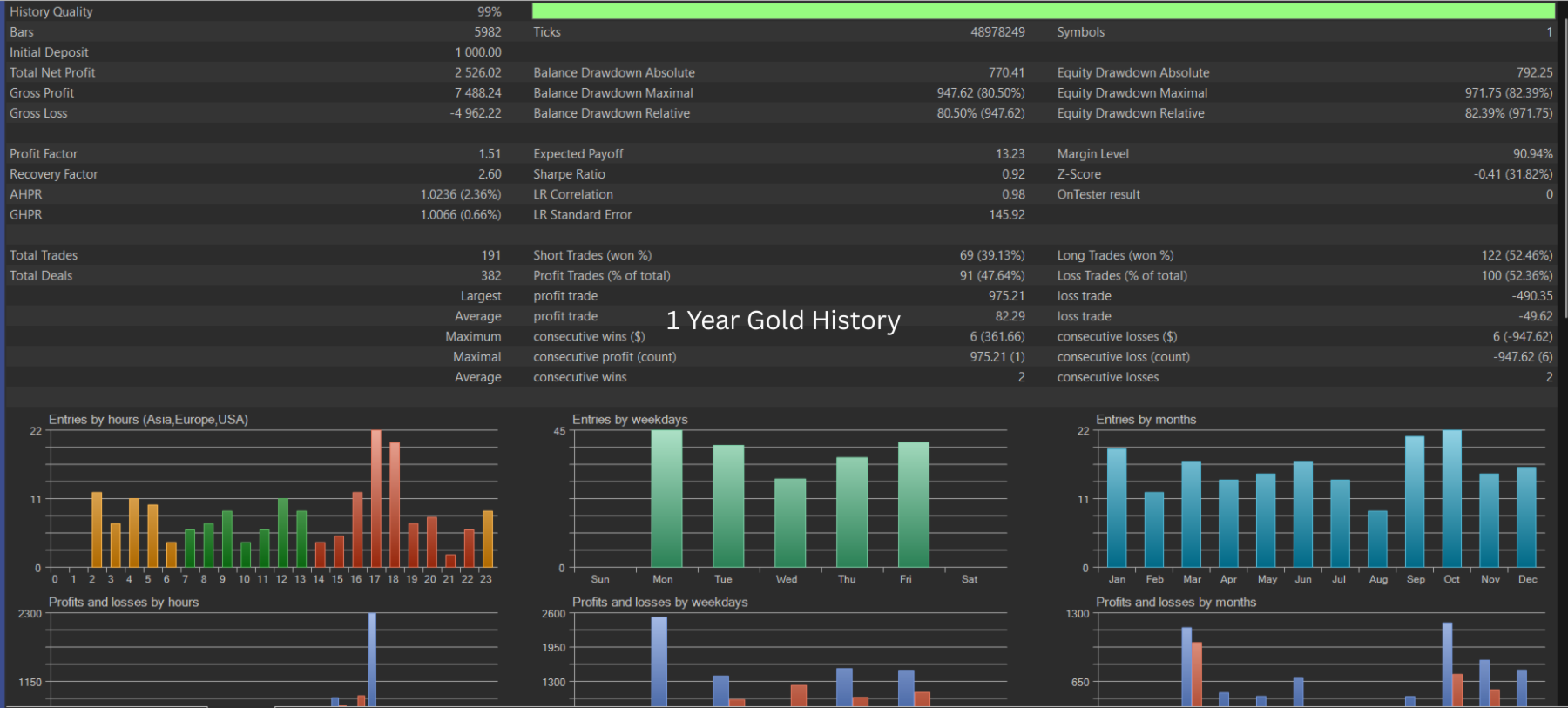Click the "OnTester result" label

tap(1098, 194)
